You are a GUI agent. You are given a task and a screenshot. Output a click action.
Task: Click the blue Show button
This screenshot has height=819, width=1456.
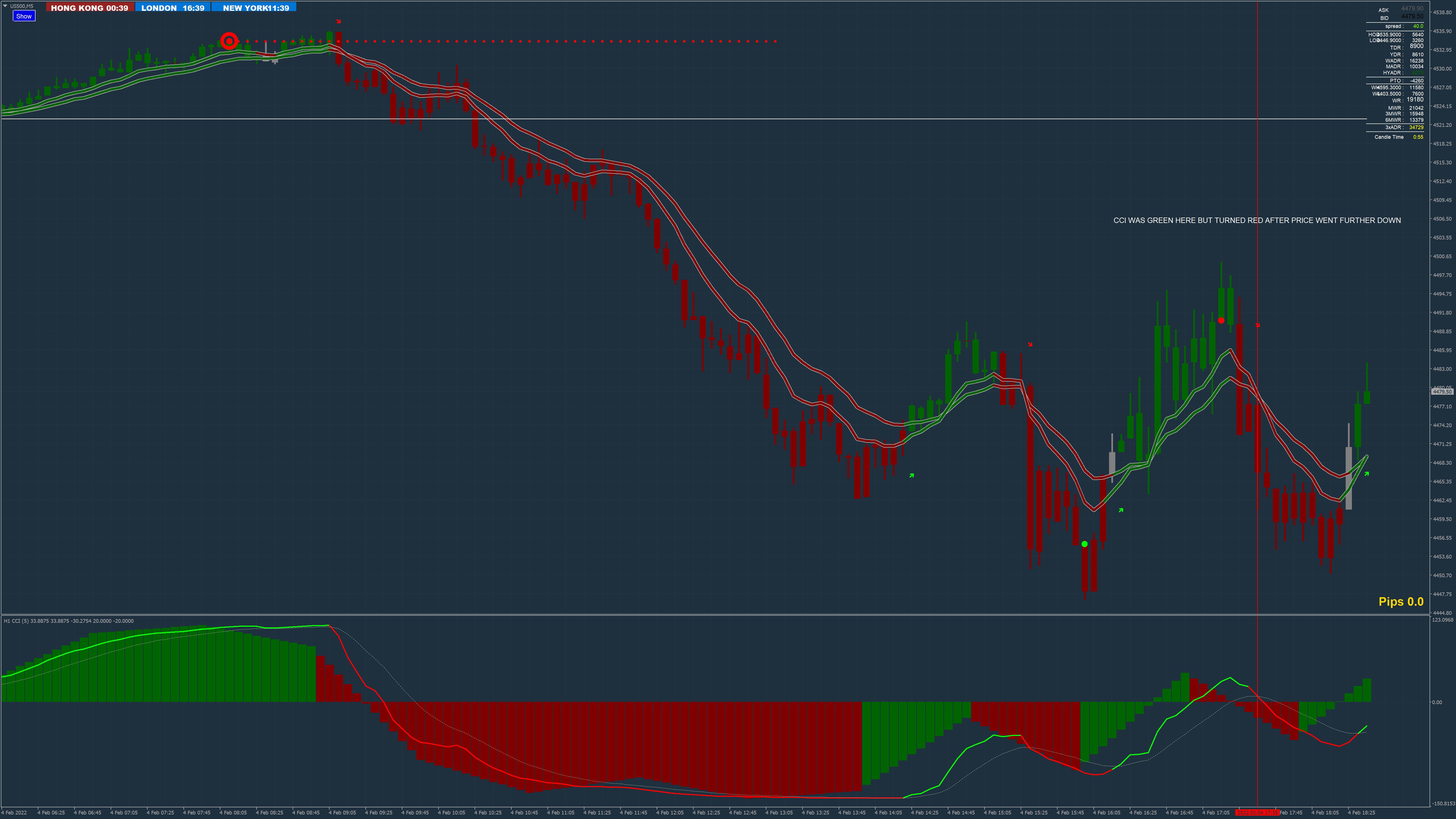(24, 16)
